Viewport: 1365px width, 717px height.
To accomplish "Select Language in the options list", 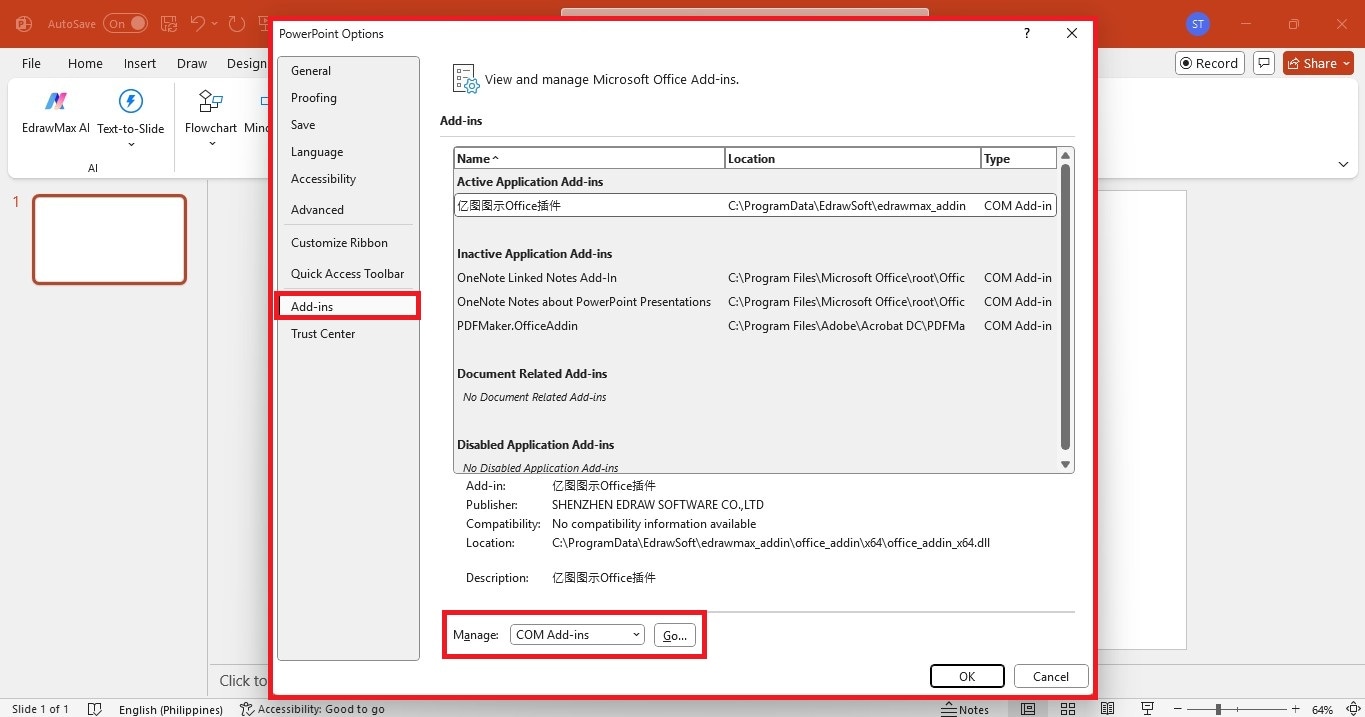I will 347,152.
